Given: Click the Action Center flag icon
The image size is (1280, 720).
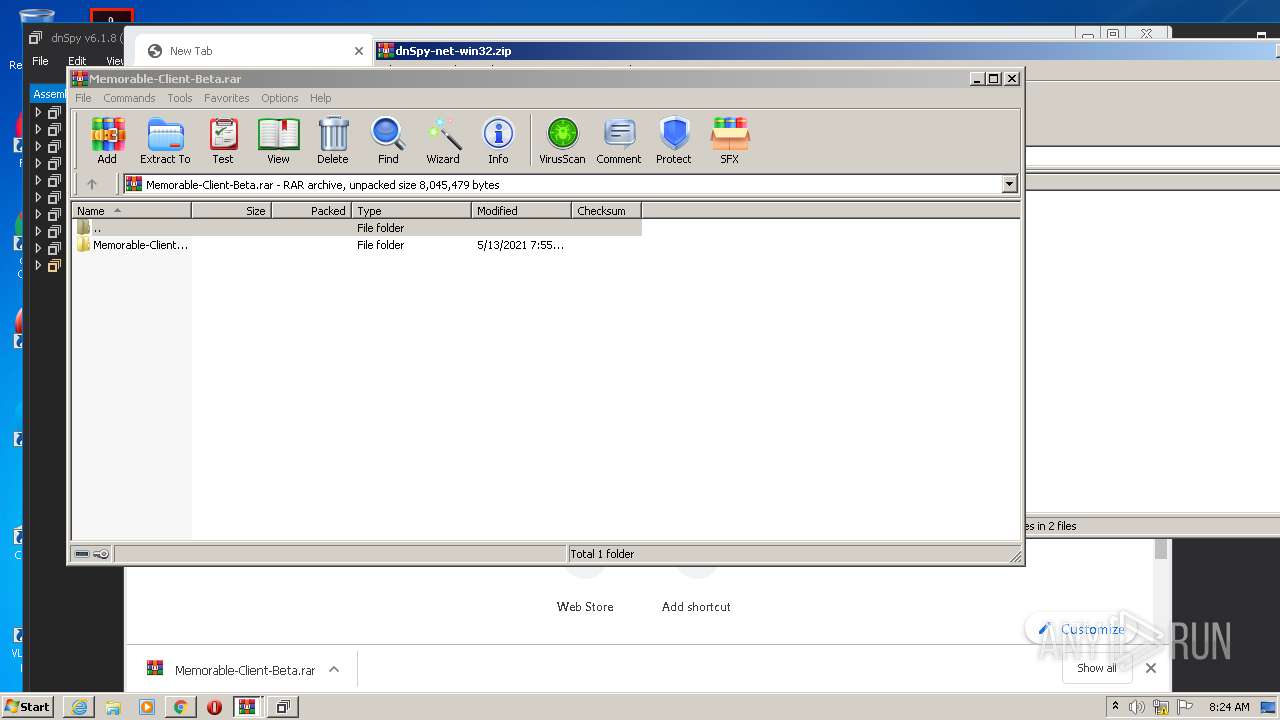Looking at the screenshot, I should pyautogui.click(x=1186, y=707).
